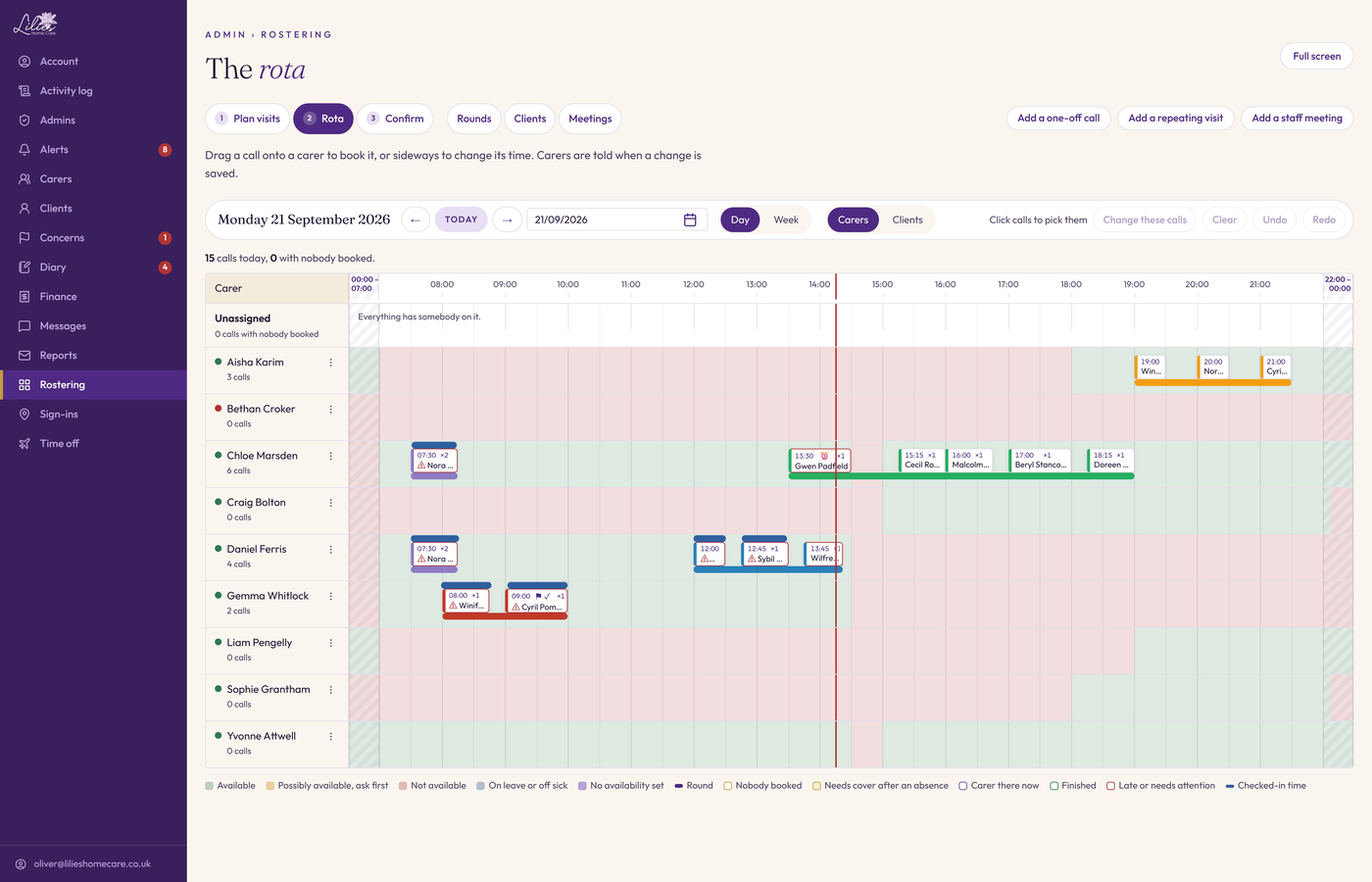Screen dimensions: 1372x882
Task: Switch to Confirm step tab
Action: point(395,119)
